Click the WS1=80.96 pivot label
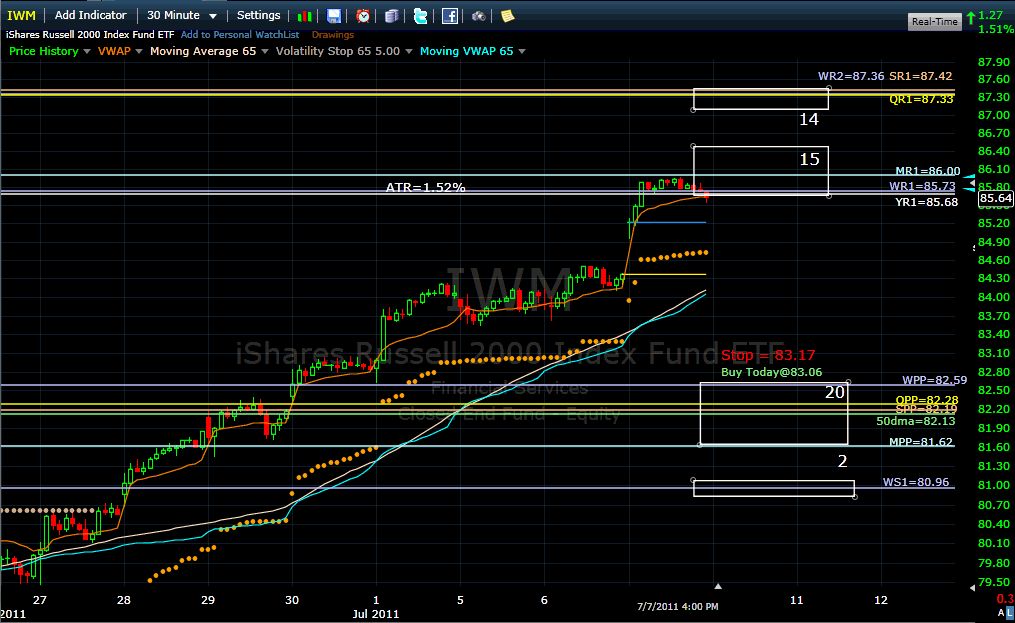The image size is (1015, 623). click(916, 482)
